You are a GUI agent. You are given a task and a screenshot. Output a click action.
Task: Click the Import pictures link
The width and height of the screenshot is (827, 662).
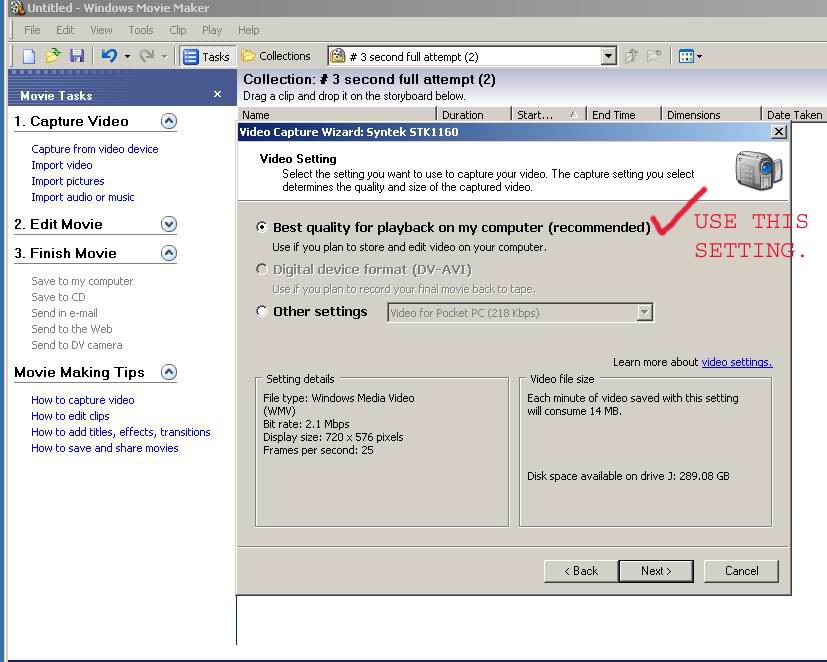[68, 181]
